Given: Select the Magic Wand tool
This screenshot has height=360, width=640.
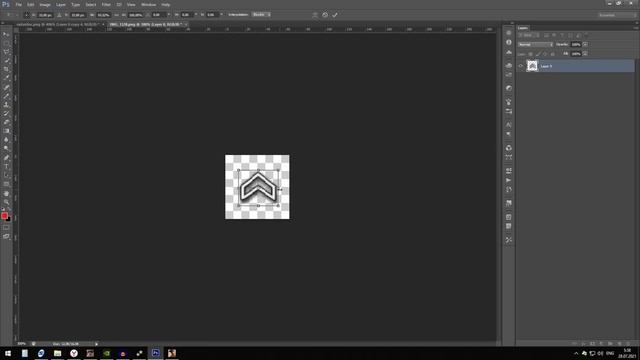Looking at the screenshot, I should point(6,61).
